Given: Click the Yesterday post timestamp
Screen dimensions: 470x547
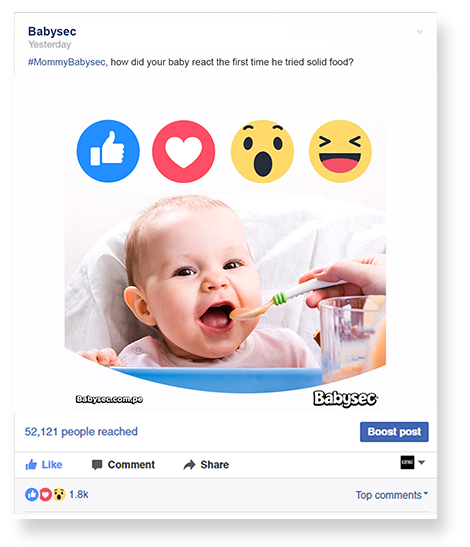Looking at the screenshot, I should 50,45.
